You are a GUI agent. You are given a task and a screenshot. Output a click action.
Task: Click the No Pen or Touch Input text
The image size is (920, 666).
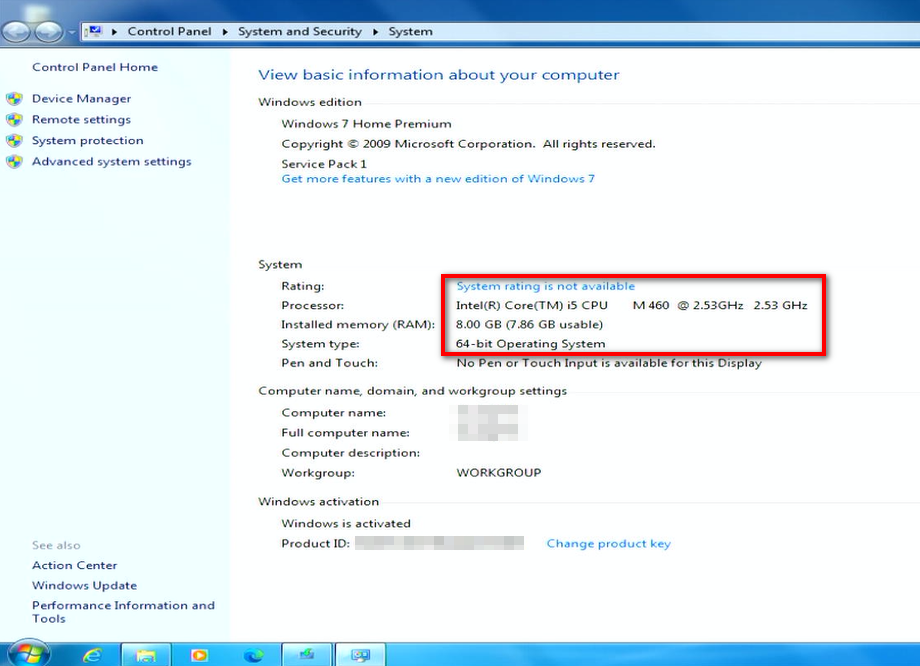pos(609,363)
